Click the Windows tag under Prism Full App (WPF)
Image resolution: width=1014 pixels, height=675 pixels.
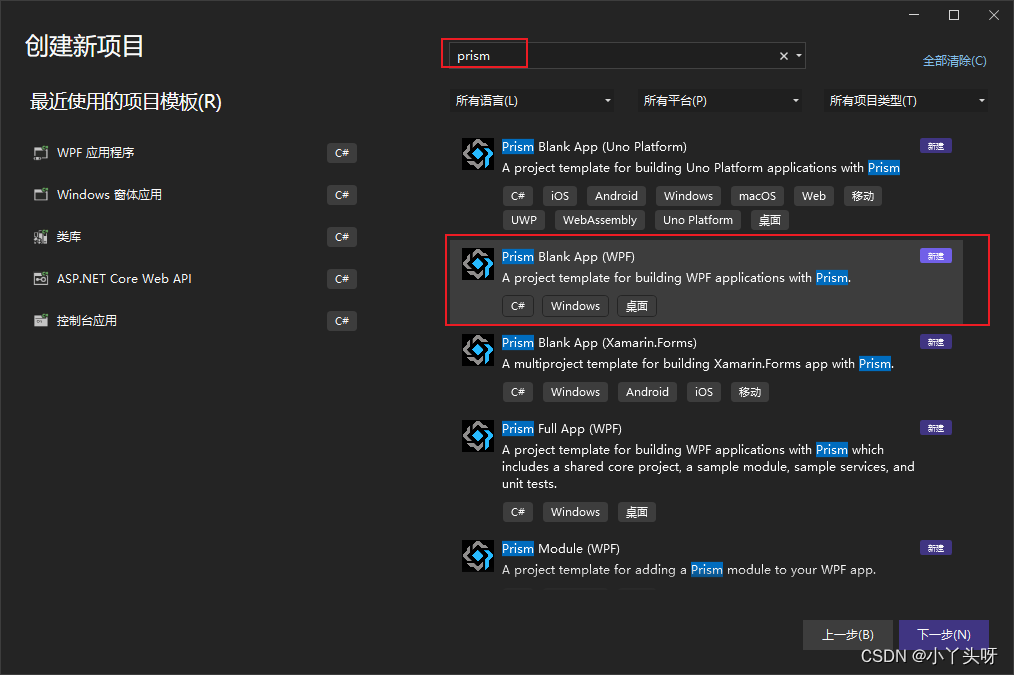point(576,512)
